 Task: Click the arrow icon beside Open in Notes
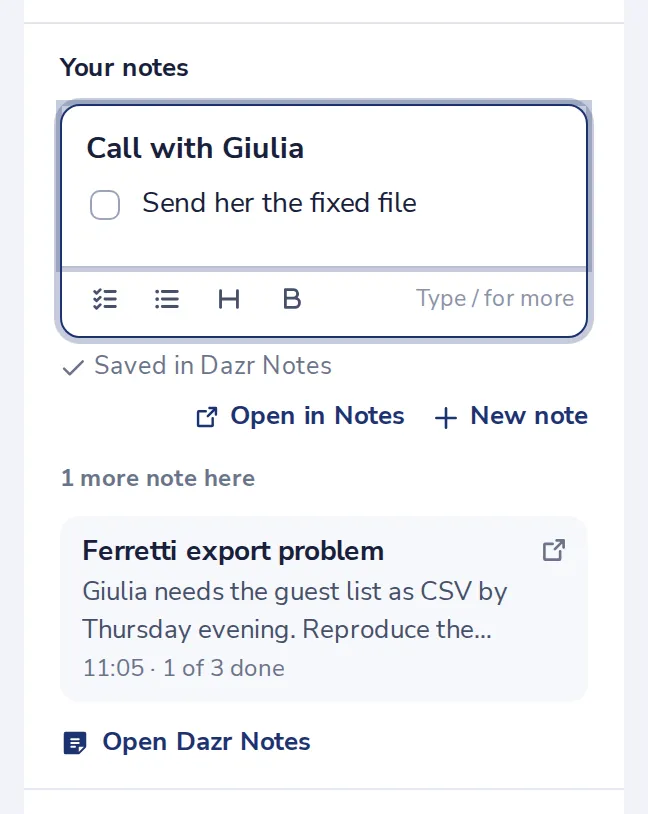(x=207, y=417)
